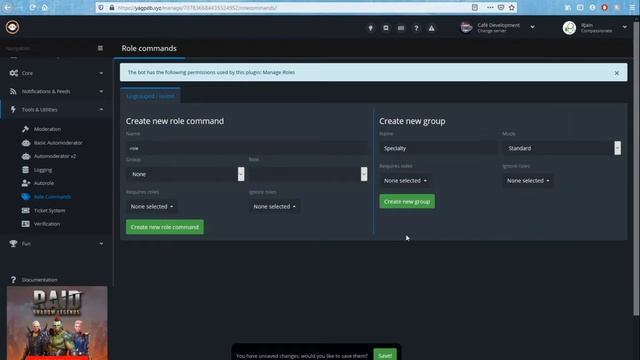Click the RAID Shadow Legends ad
This screenshot has width=640, height=360.
(x=57, y=323)
